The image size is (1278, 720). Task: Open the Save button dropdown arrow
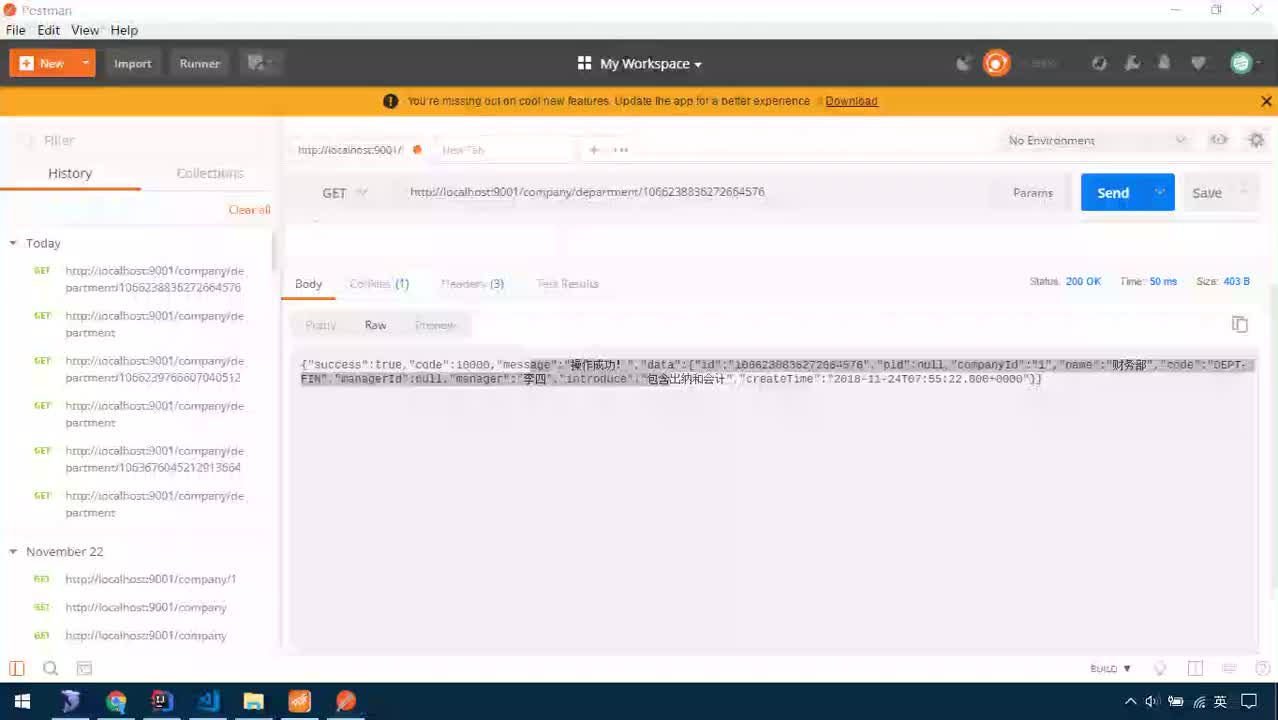pos(1244,192)
